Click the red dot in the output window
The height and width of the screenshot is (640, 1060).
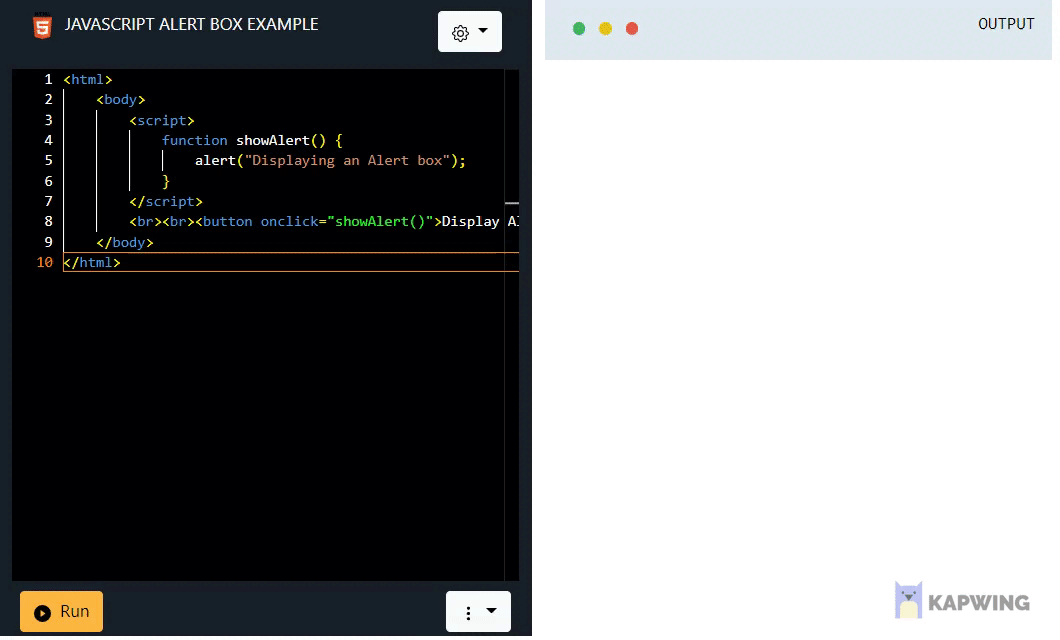pos(632,29)
